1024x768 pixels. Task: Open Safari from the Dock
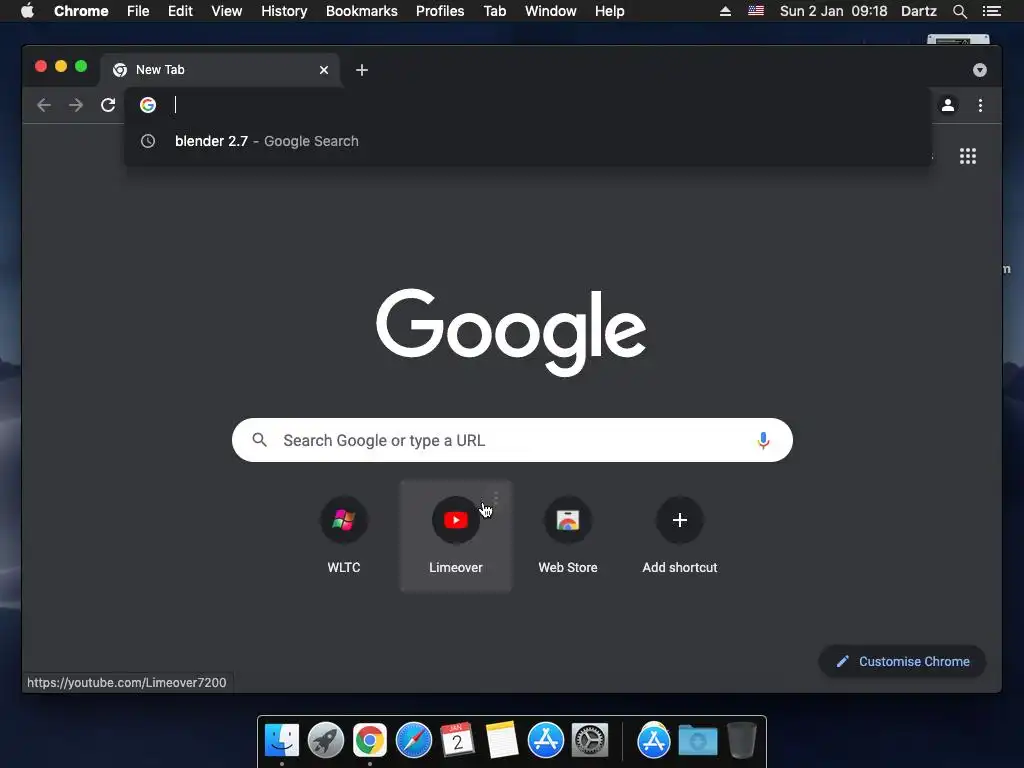coord(413,740)
